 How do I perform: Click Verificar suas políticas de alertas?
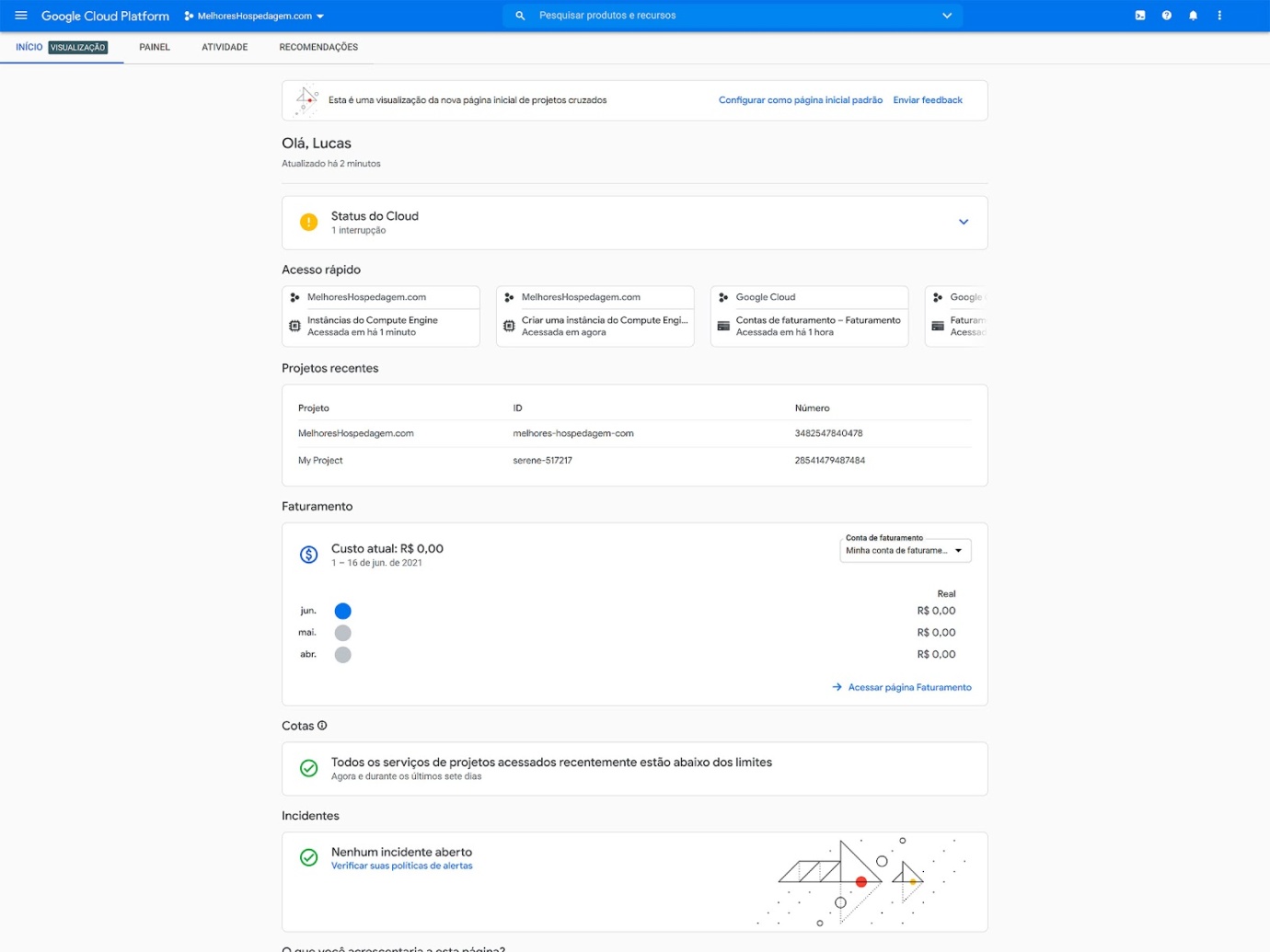coord(401,866)
